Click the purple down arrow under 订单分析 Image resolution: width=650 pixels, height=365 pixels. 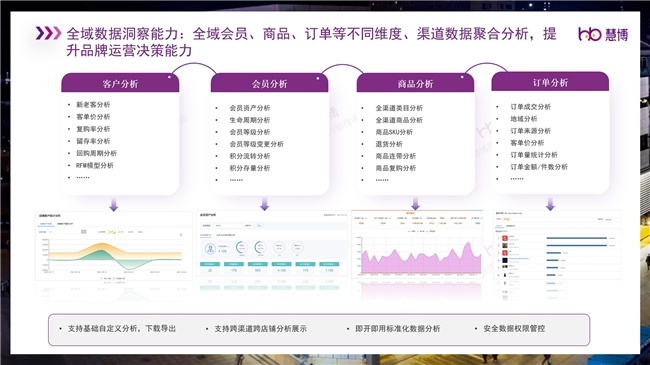click(550, 204)
